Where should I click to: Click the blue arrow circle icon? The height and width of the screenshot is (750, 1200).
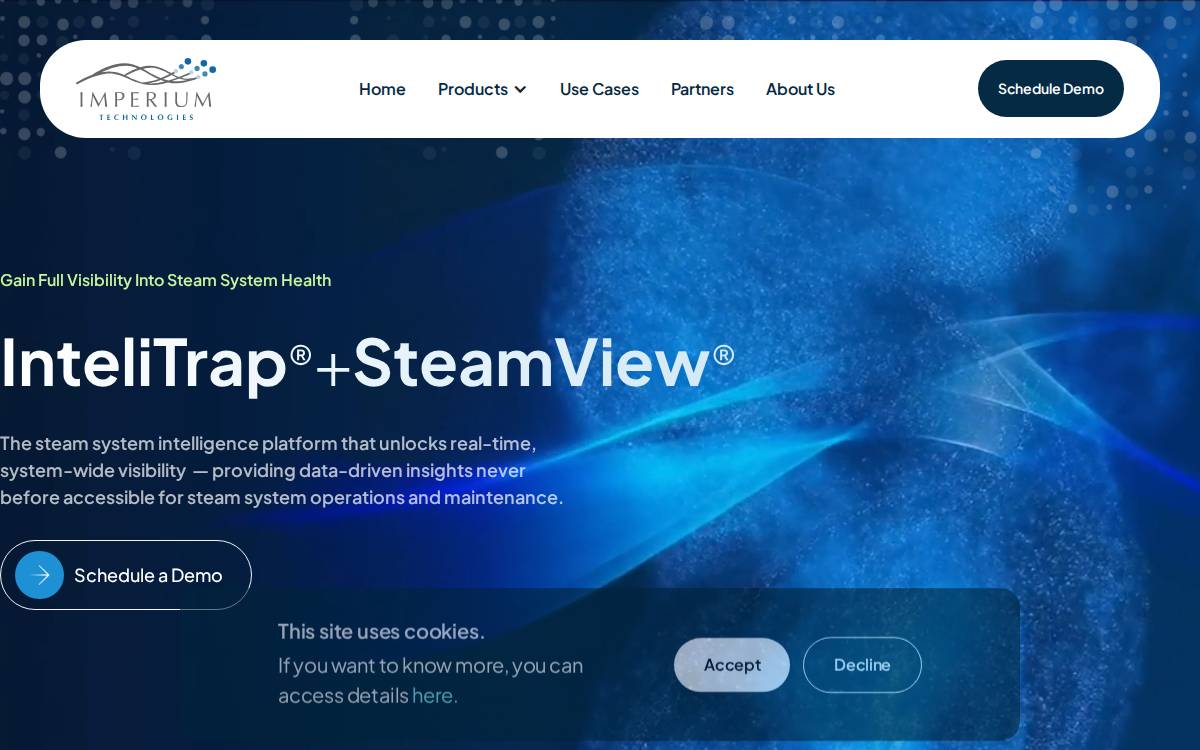coord(40,575)
